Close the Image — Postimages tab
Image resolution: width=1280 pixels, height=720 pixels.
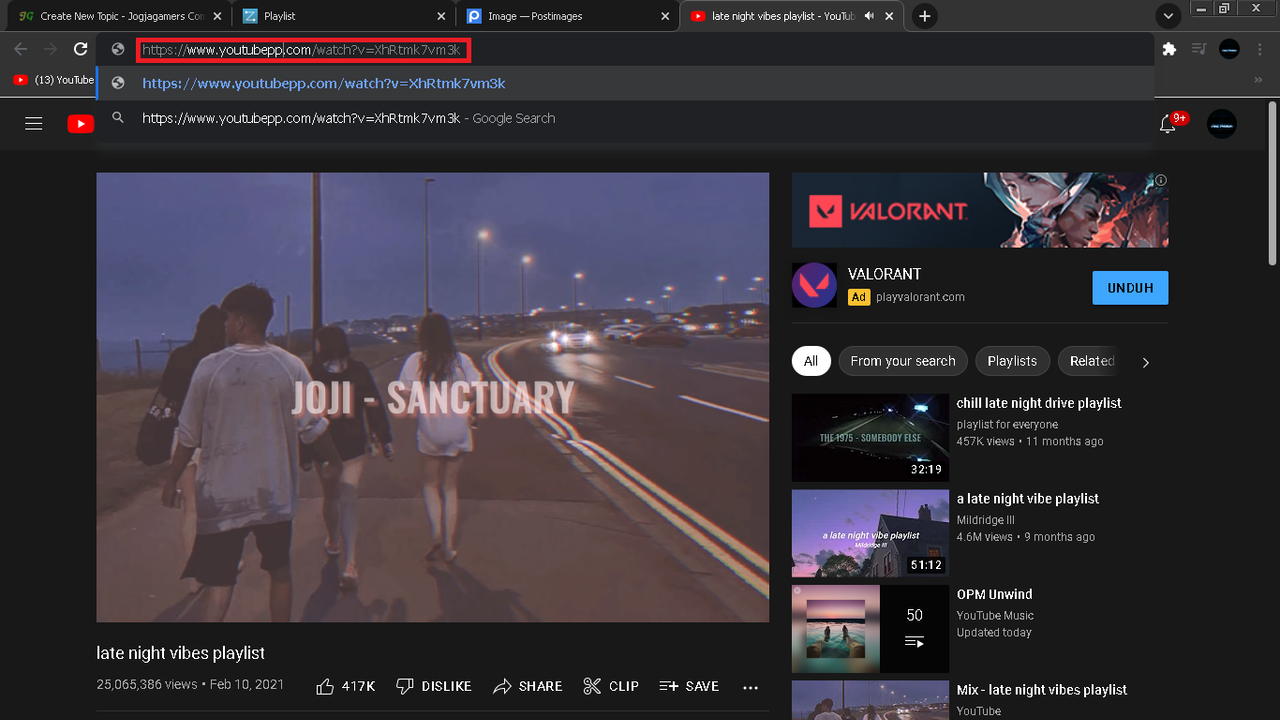[x=666, y=16]
